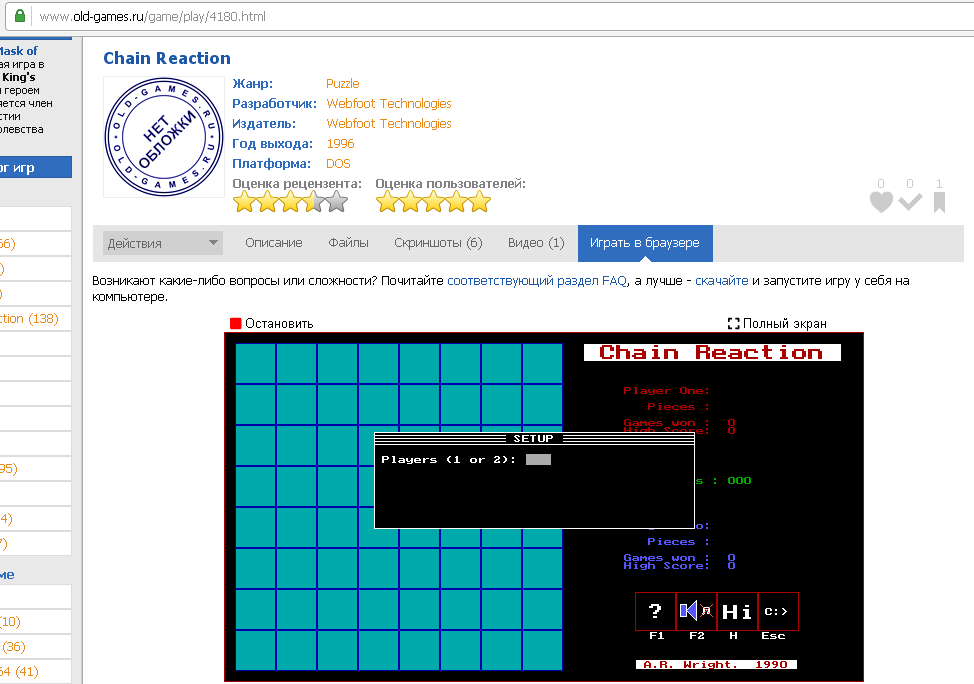974x684 pixels.
Task: Click the green 000 counter value
Action: point(739,480)
